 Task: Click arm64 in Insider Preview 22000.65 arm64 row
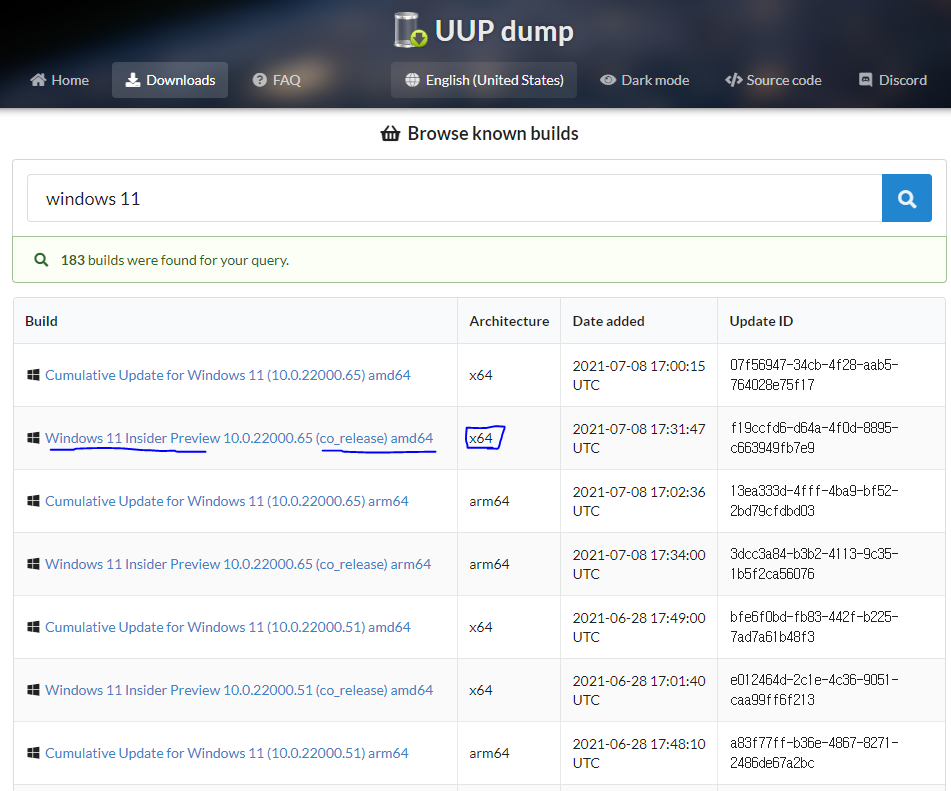click(x=489, y=565)
